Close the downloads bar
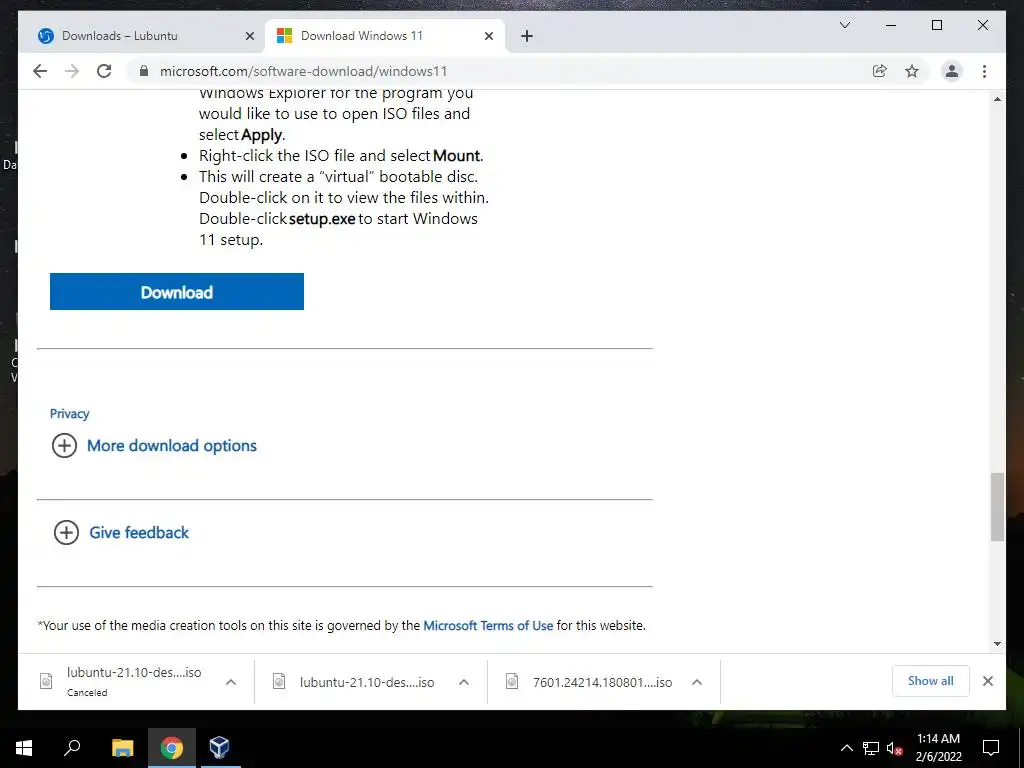This screenshot has height=768, width=1024. (988, 681)
